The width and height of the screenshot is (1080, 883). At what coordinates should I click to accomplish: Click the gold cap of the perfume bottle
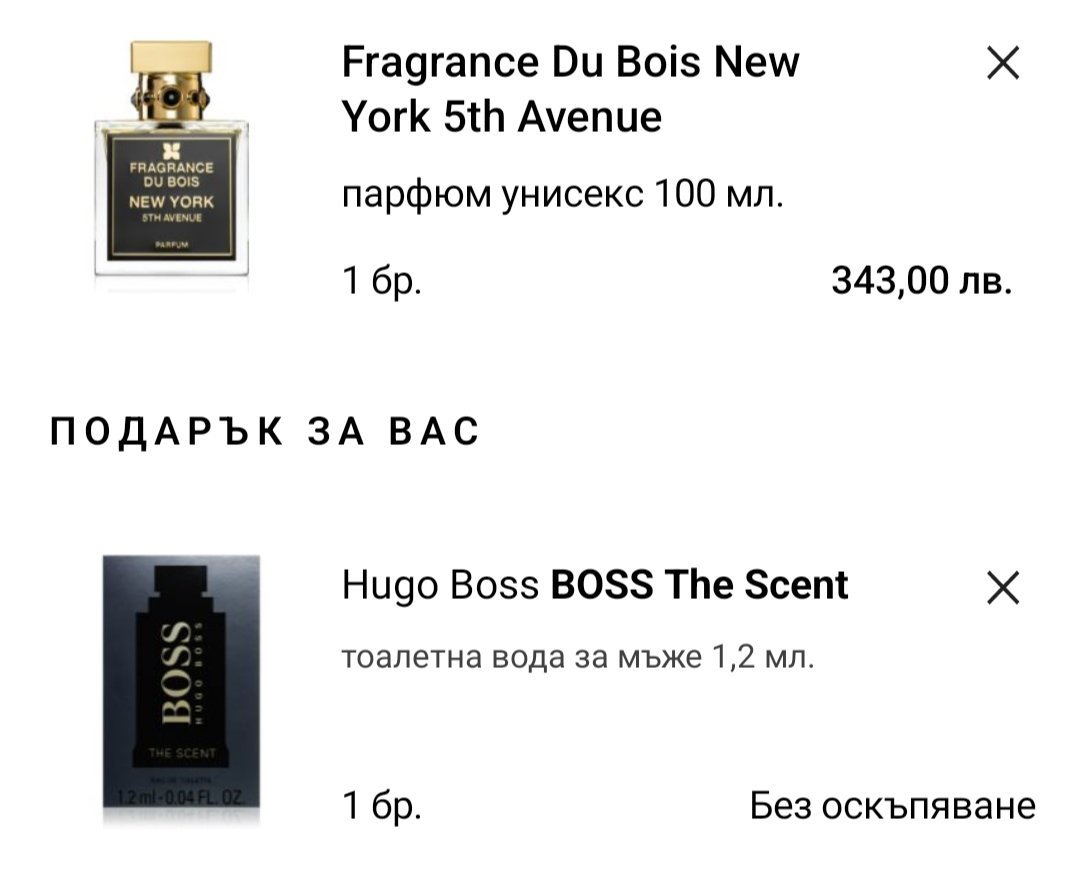click(171, 56)
